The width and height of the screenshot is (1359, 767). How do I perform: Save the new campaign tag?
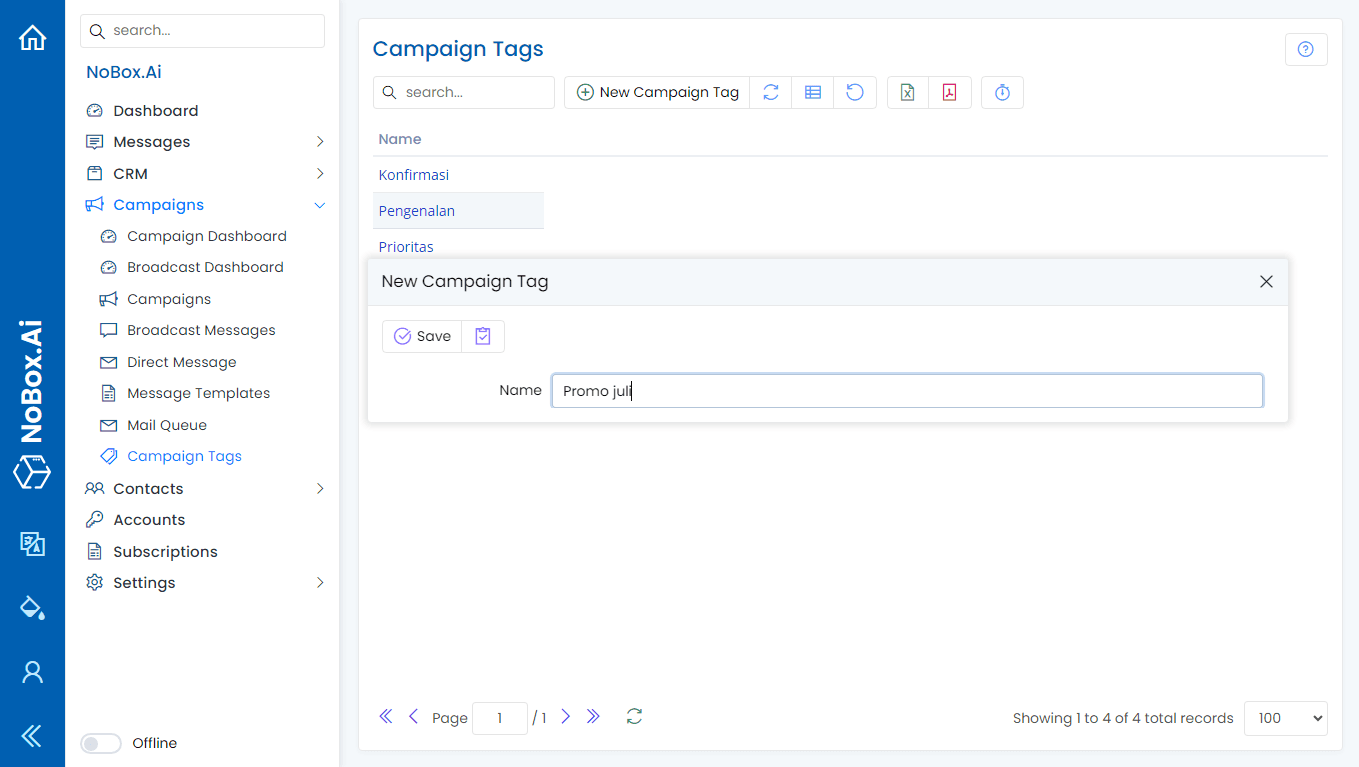pos(422,336)
